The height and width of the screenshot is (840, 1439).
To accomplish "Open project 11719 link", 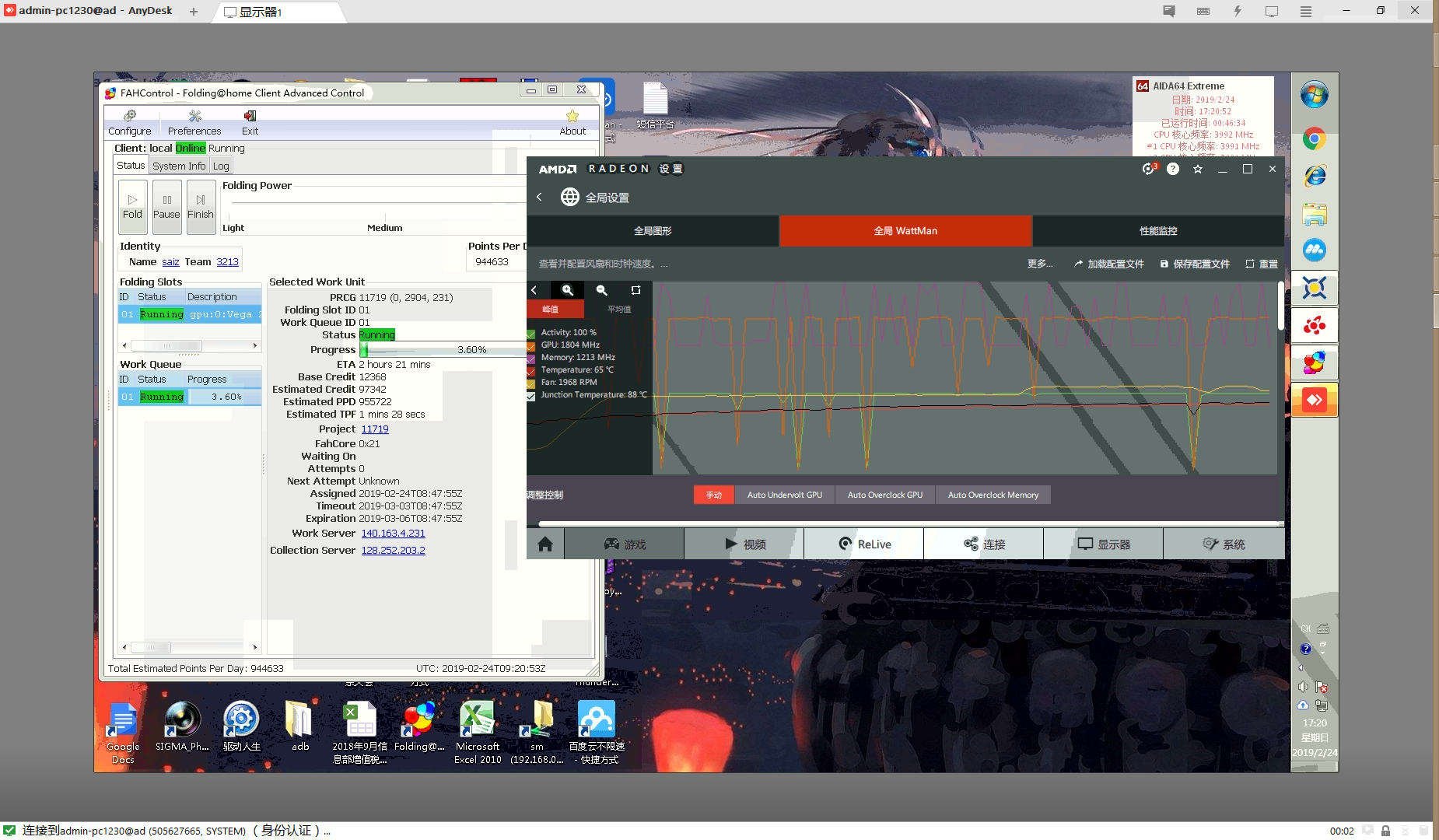I will click(375, 429).
